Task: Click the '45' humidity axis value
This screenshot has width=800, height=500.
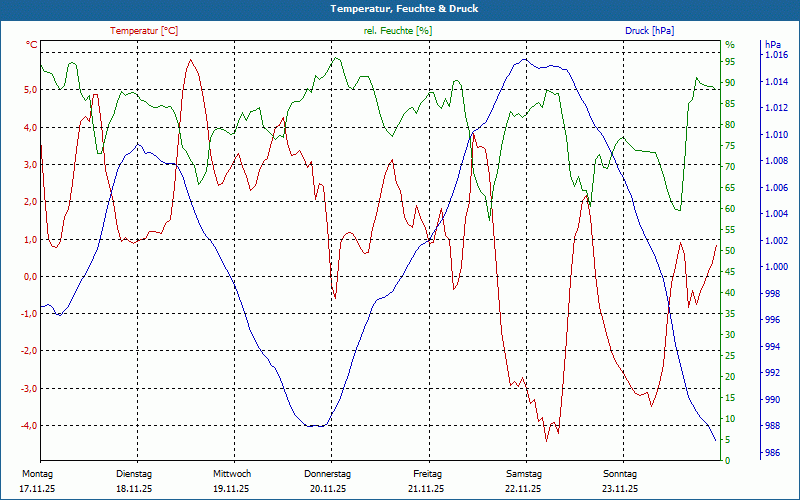Action: [x=730, y=272]
